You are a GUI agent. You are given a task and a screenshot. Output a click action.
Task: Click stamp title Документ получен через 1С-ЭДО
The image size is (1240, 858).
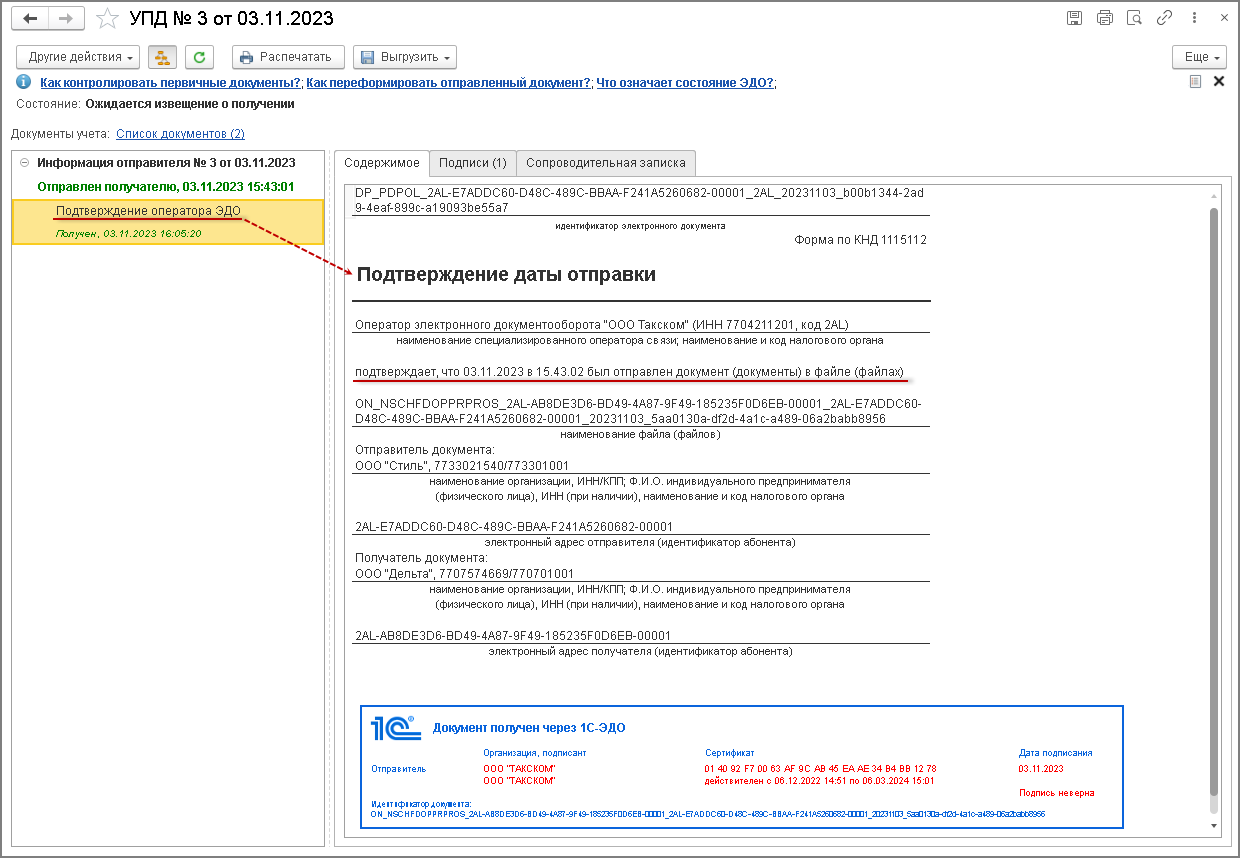pos(529,728)
